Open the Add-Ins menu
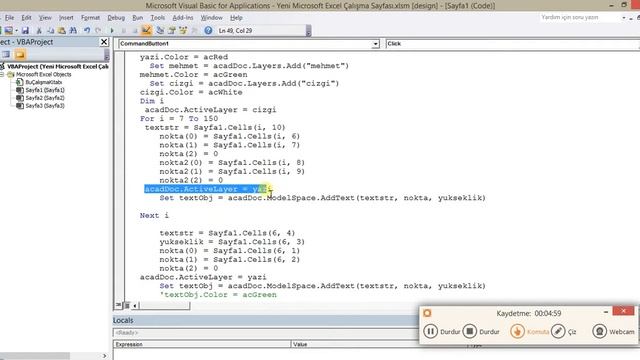 [x=182, y=18]
